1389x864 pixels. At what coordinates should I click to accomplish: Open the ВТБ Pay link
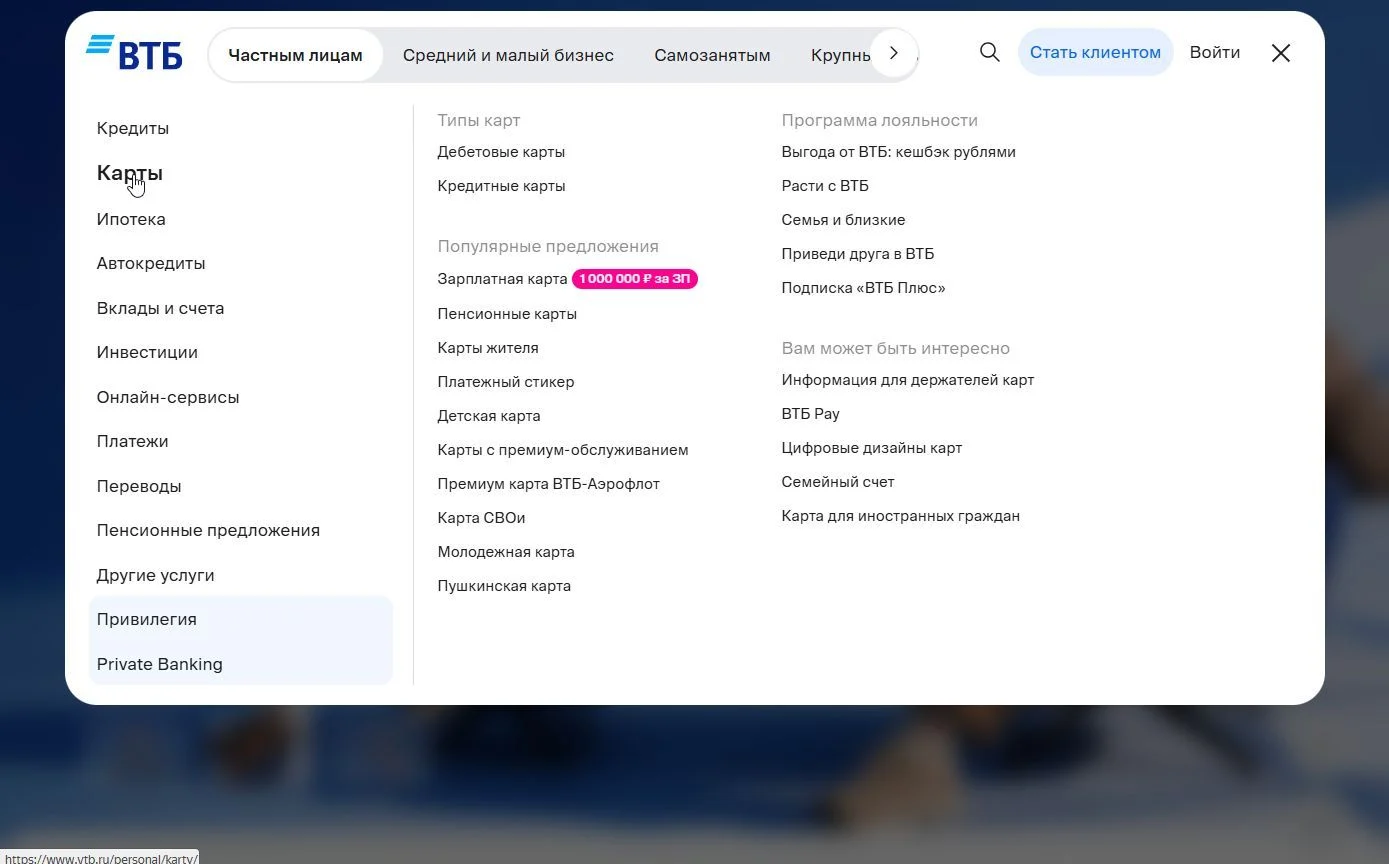tap(810, 414)
